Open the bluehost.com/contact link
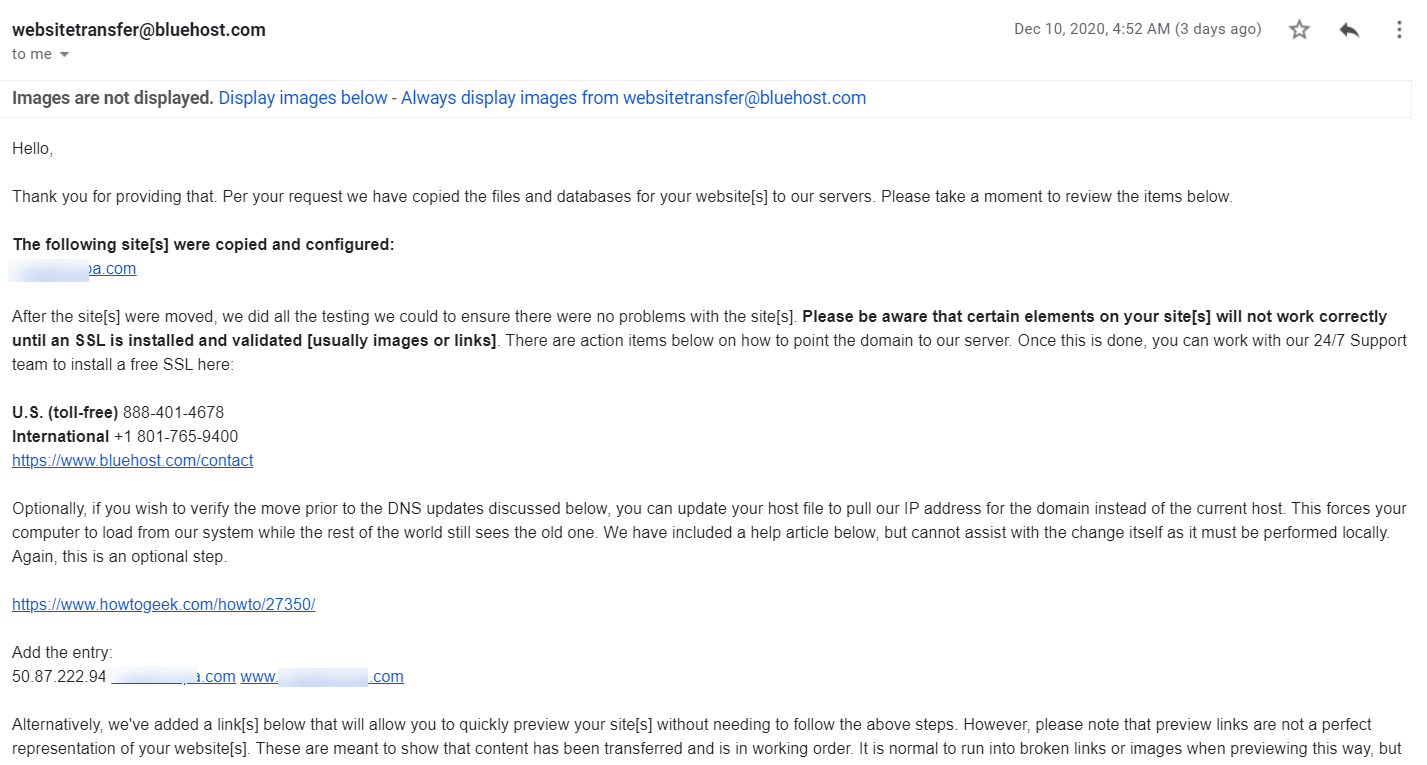The width and height of the screenshot is (1427, 765). [x=132, y=461]
